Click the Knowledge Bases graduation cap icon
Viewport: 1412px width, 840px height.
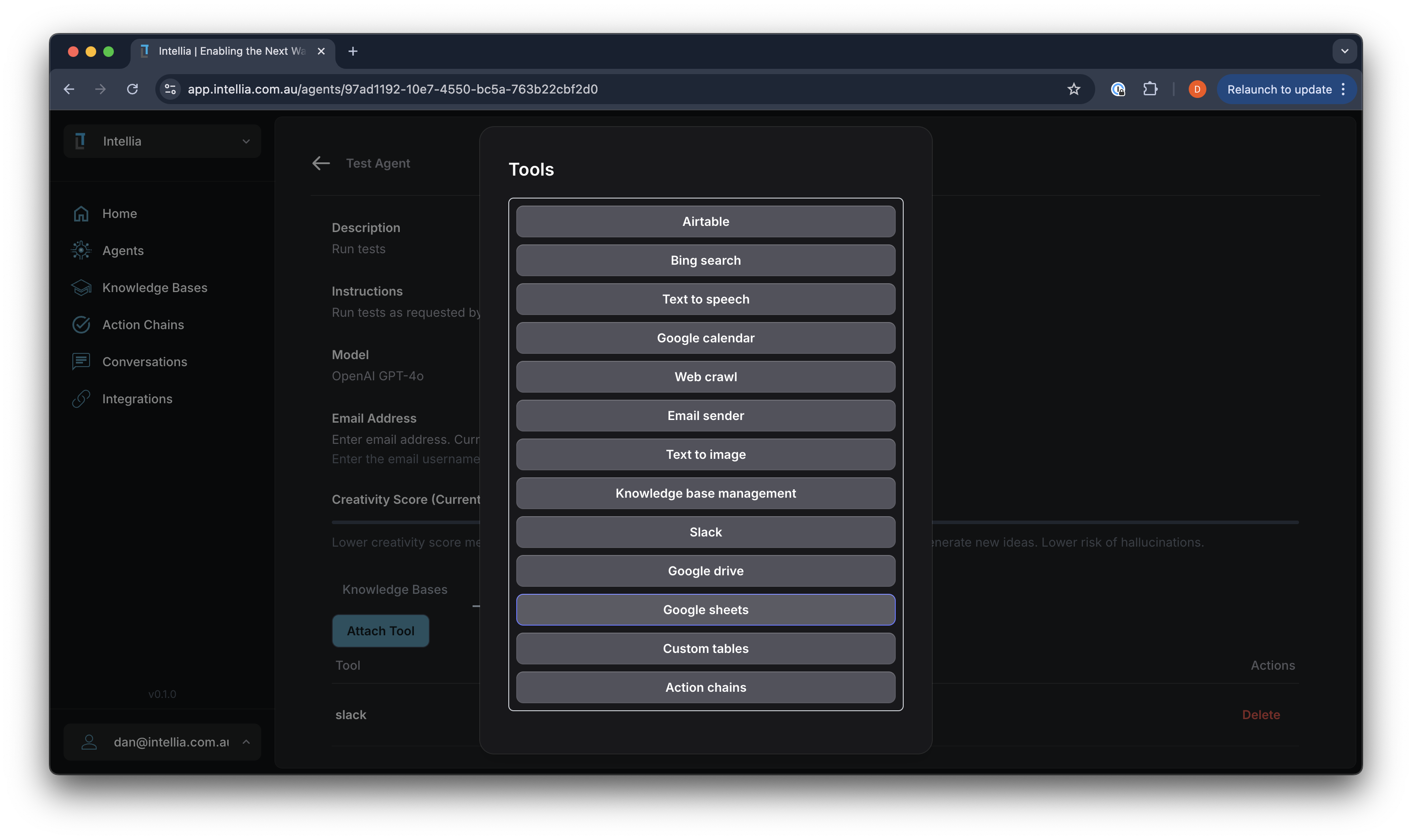[81, 288]
